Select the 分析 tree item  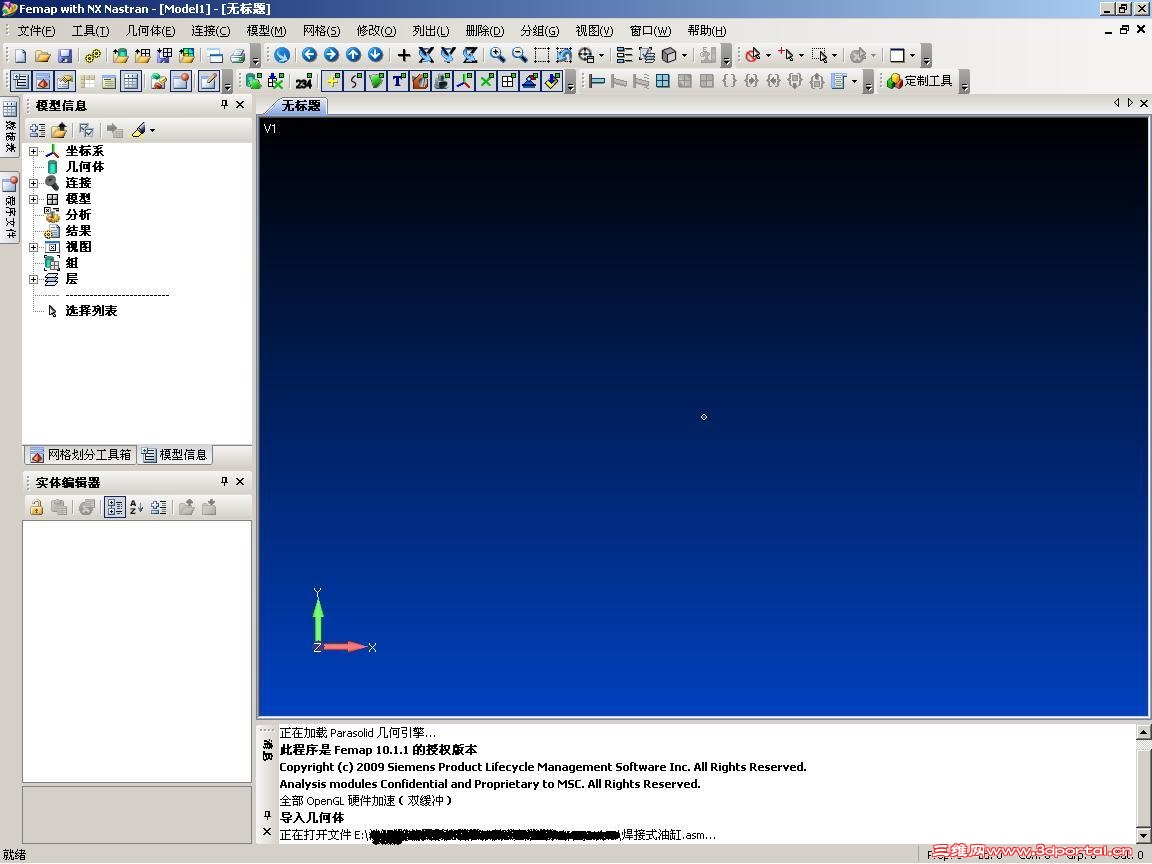pos(78,215)
